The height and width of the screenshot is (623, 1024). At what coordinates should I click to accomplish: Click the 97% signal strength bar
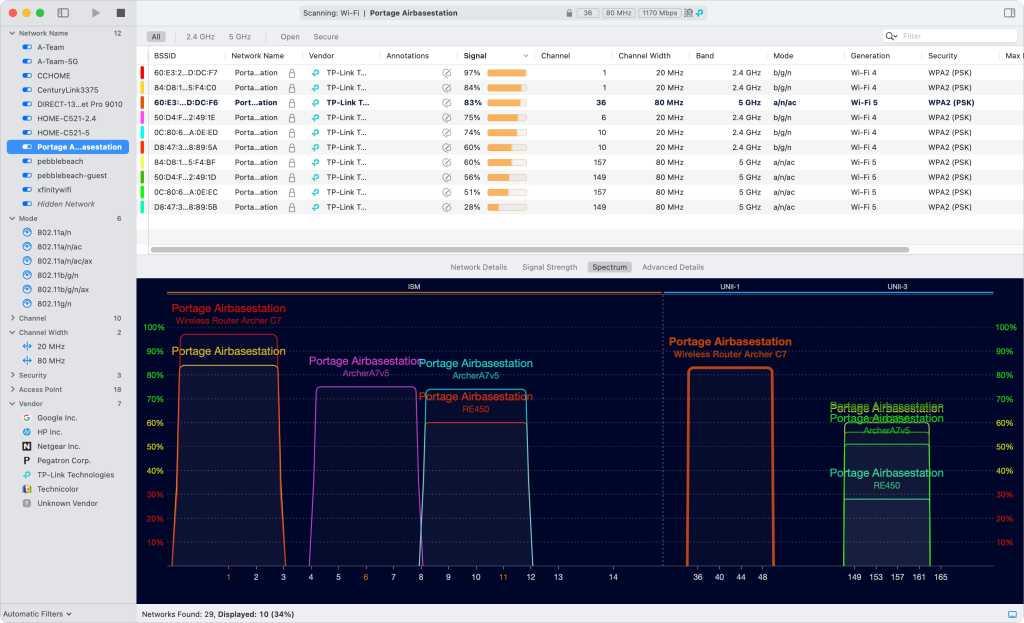pyautogui.click(x=507, y=73)
